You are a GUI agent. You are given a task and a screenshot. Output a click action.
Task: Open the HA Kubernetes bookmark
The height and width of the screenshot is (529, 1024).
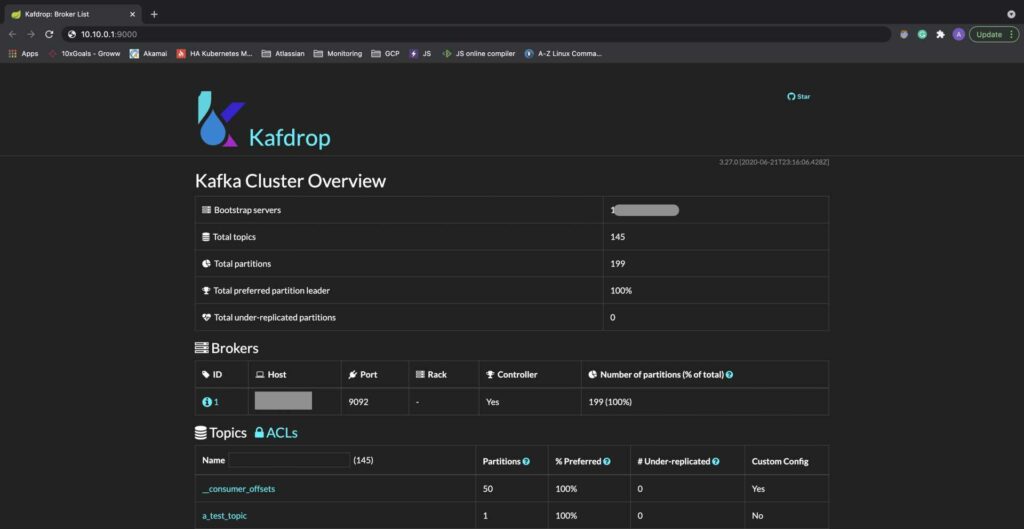[x=215, y=54]
